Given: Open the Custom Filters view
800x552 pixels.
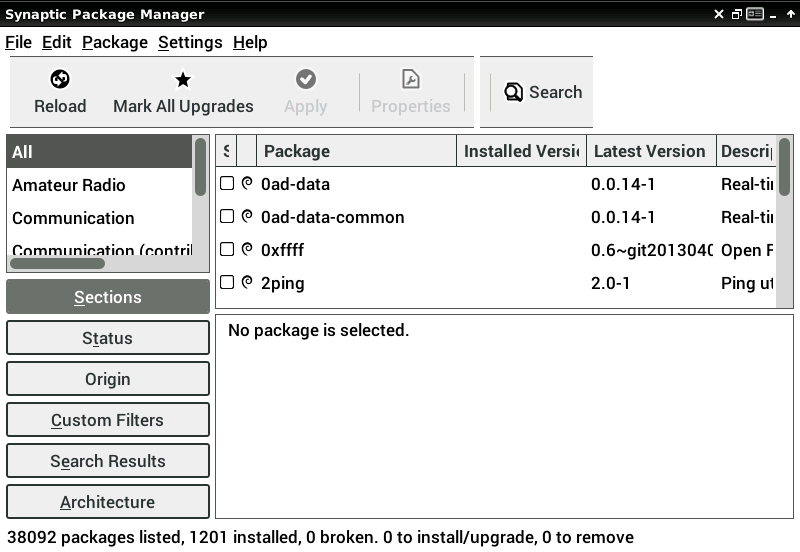Looking at the screenshot, I should click(108, 420).
